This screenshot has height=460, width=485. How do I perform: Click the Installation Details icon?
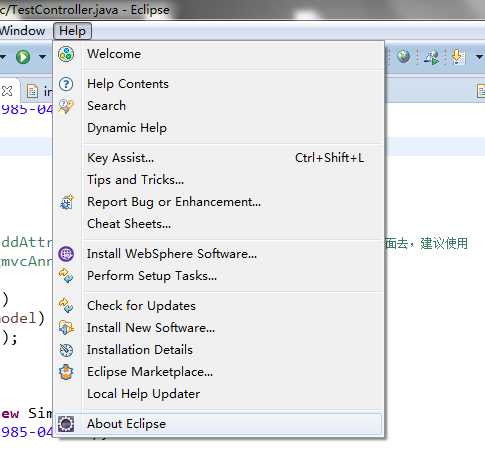click(66, 350)
